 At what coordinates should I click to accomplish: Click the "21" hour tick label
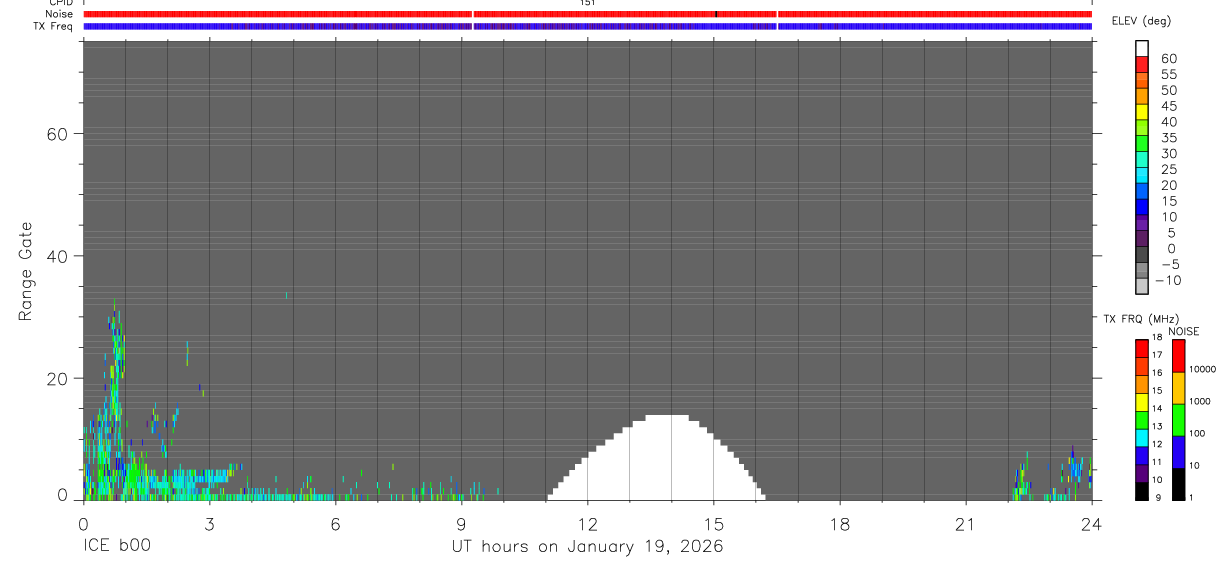click(x=965, y=524)
